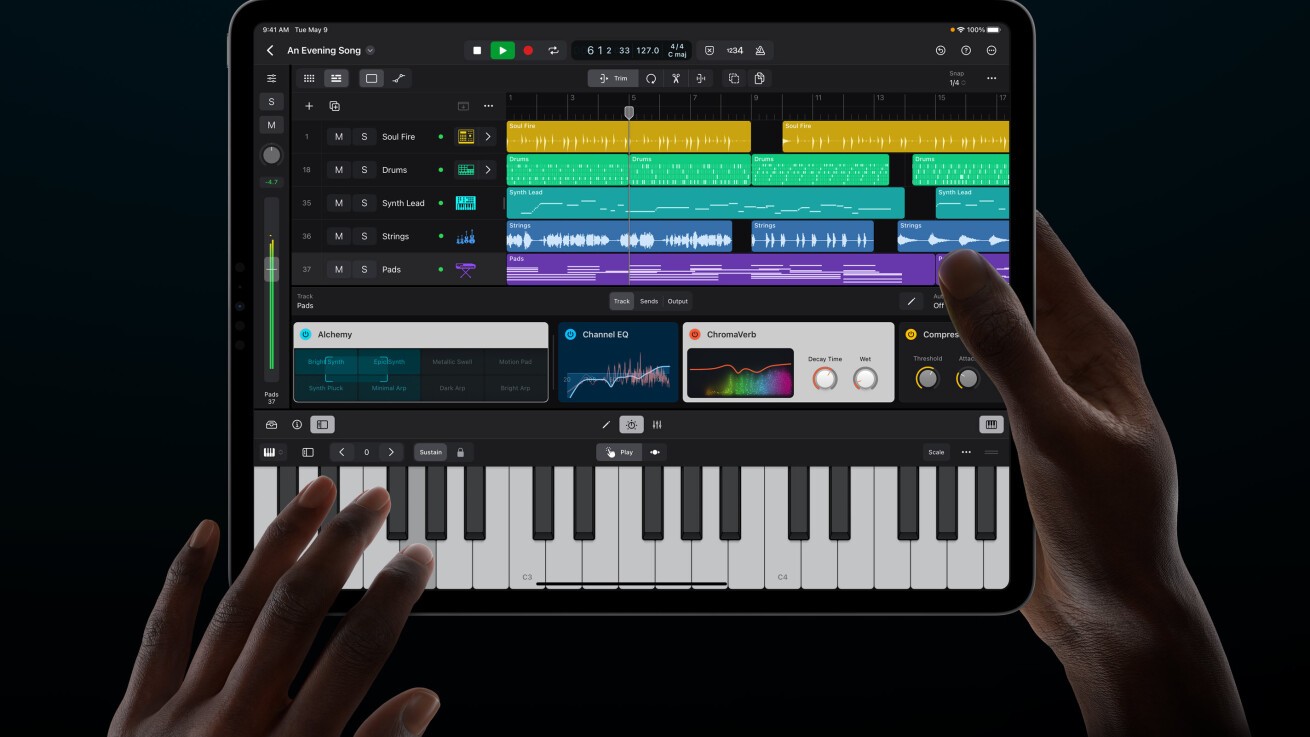Select the Trim tool in the toolbar
The image size is (1310, 737).
(612, 77)
